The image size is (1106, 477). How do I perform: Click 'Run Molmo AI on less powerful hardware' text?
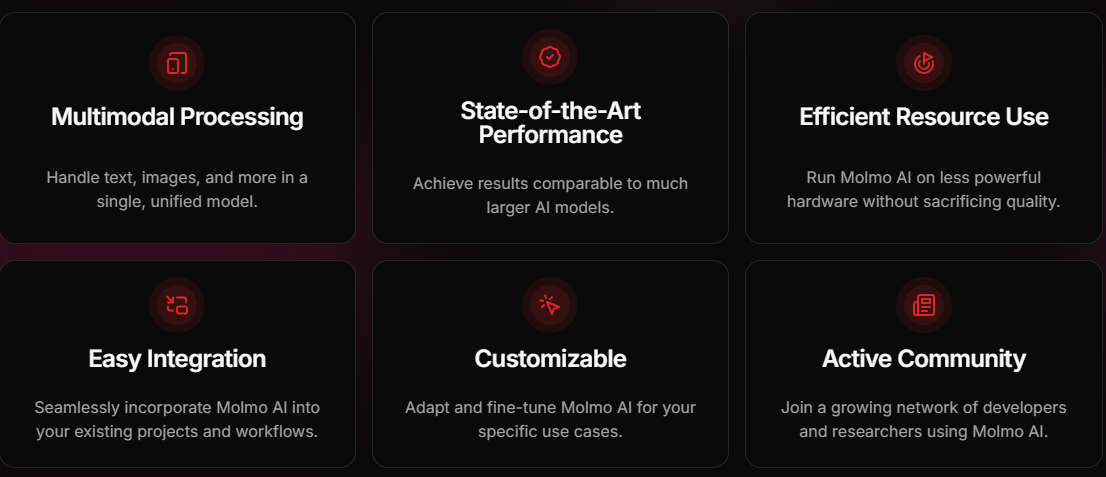point(923,189)
